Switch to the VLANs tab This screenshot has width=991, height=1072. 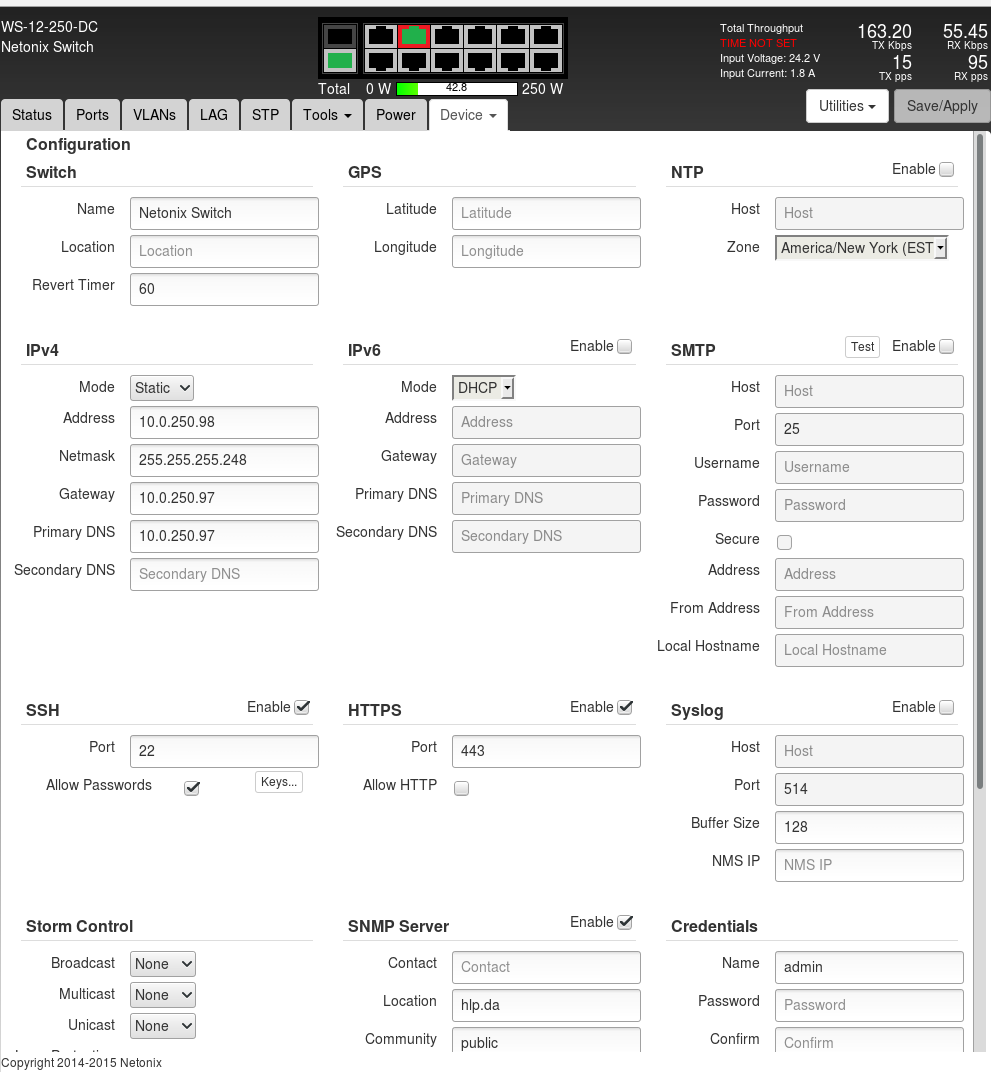click(154, 115)
